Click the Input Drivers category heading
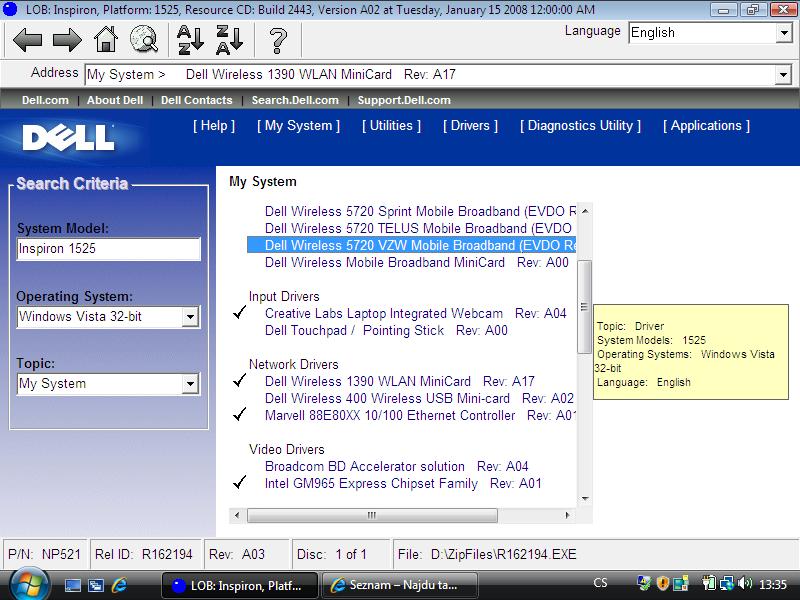The image size is (800, 600). tap(284, 296)
